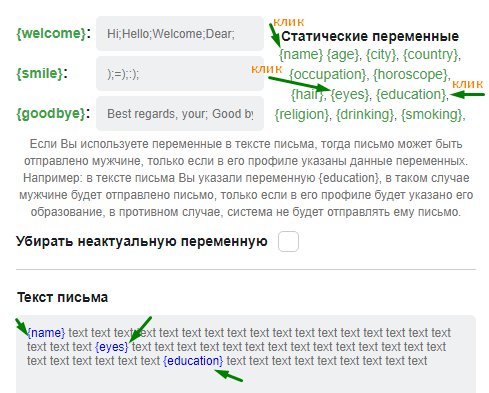Insert the {drinking} static variable

click(x=365, y=114)
